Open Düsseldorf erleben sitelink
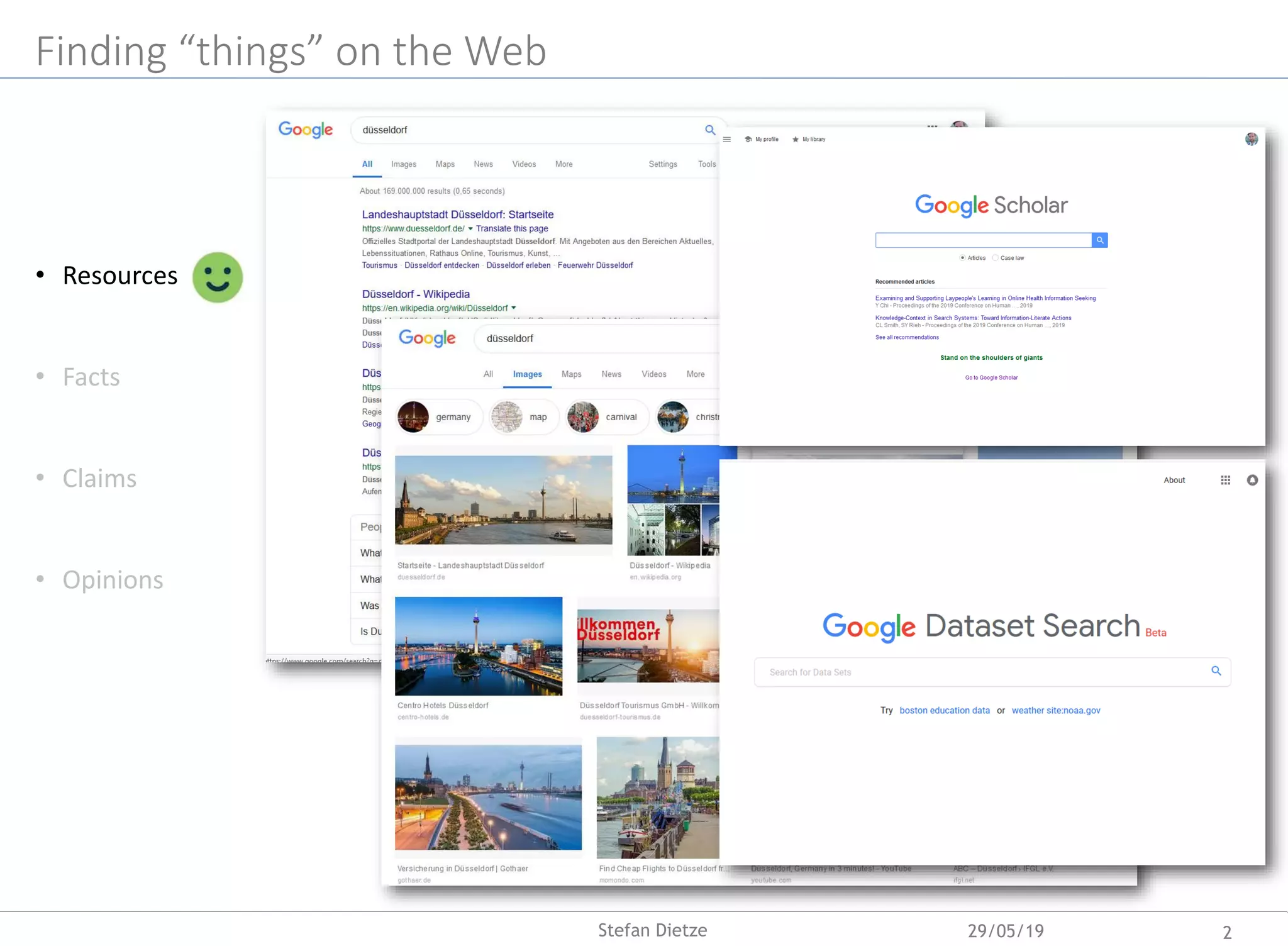The width and height of the screenshot is (1288, 946). (x=518, y=265)
